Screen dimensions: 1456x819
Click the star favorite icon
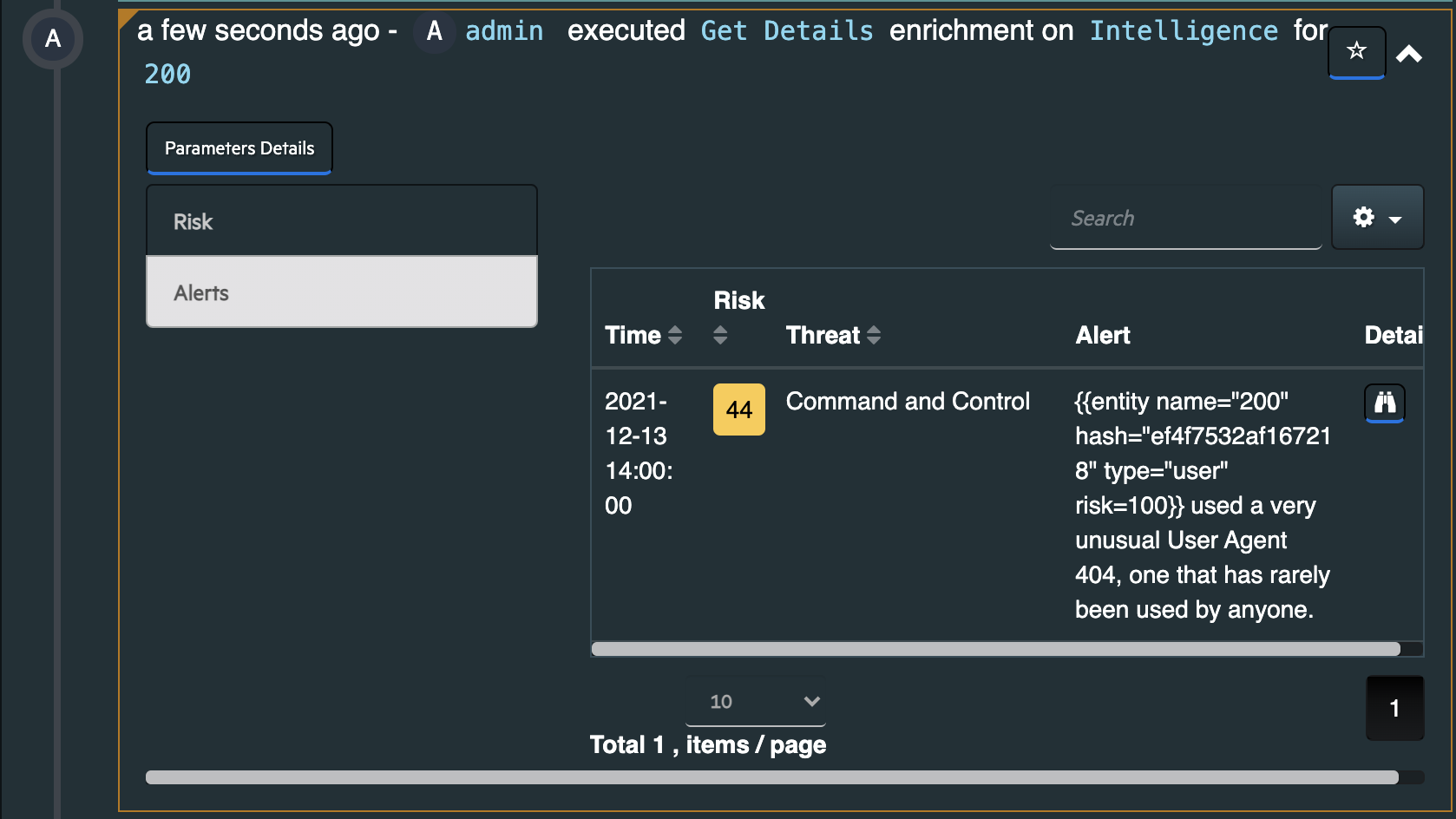pyautogui.click(x=1356, y=51)
